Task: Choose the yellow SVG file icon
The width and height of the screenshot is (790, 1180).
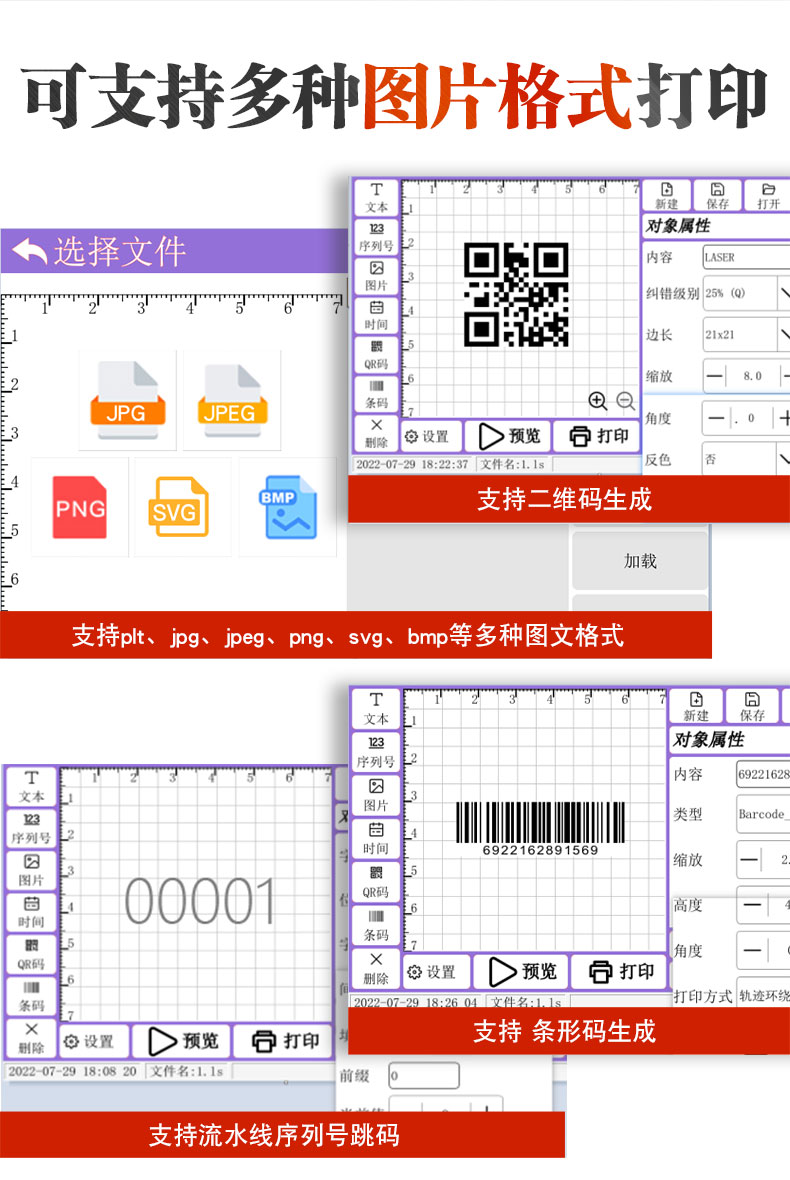Action: tap(180, 507)
